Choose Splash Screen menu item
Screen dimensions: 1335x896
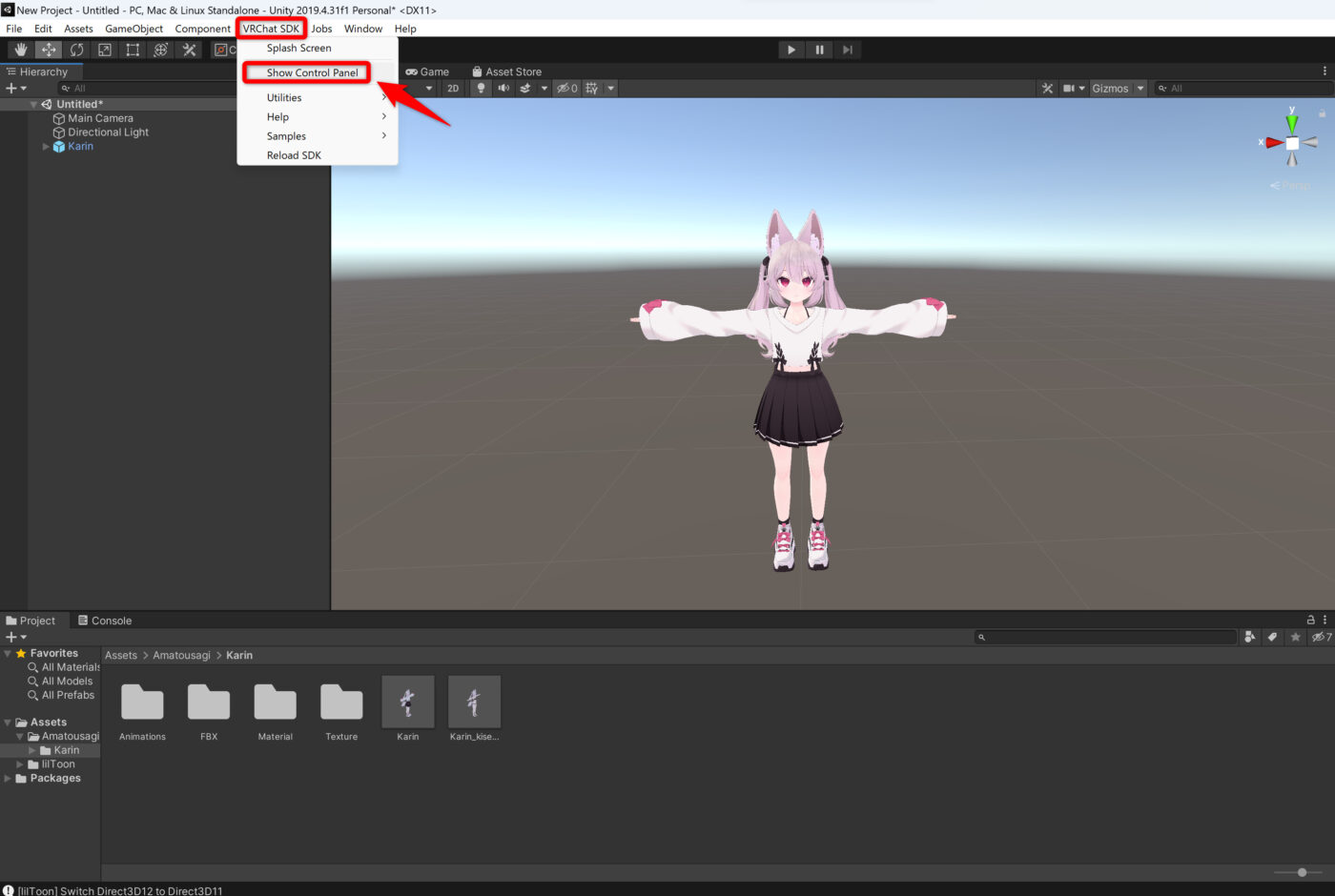pyautogui.click(x=298, y=48)
